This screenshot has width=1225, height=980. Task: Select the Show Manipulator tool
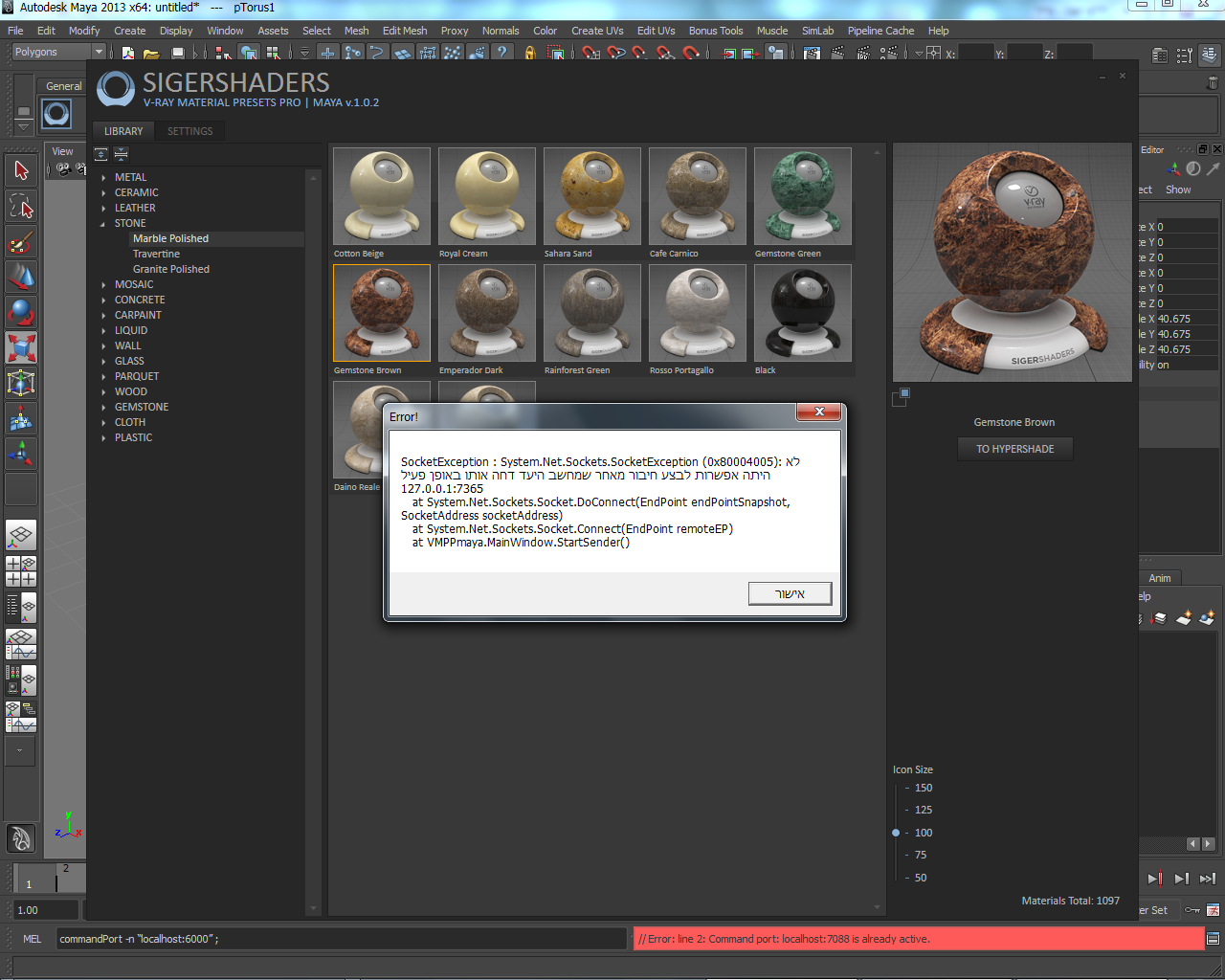pos(21,454)
